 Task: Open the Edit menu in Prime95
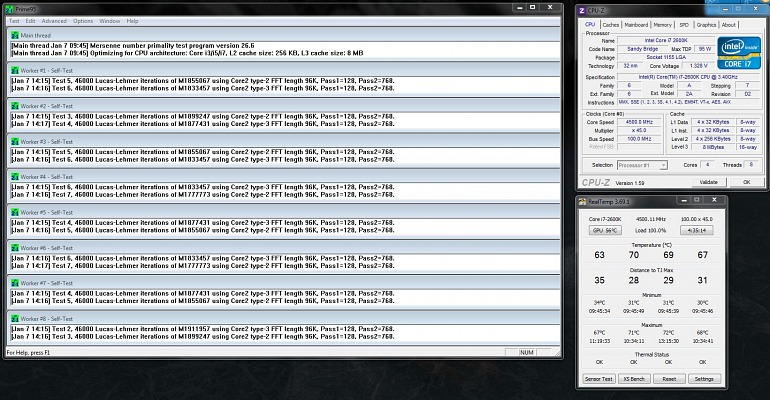[30, 21]
